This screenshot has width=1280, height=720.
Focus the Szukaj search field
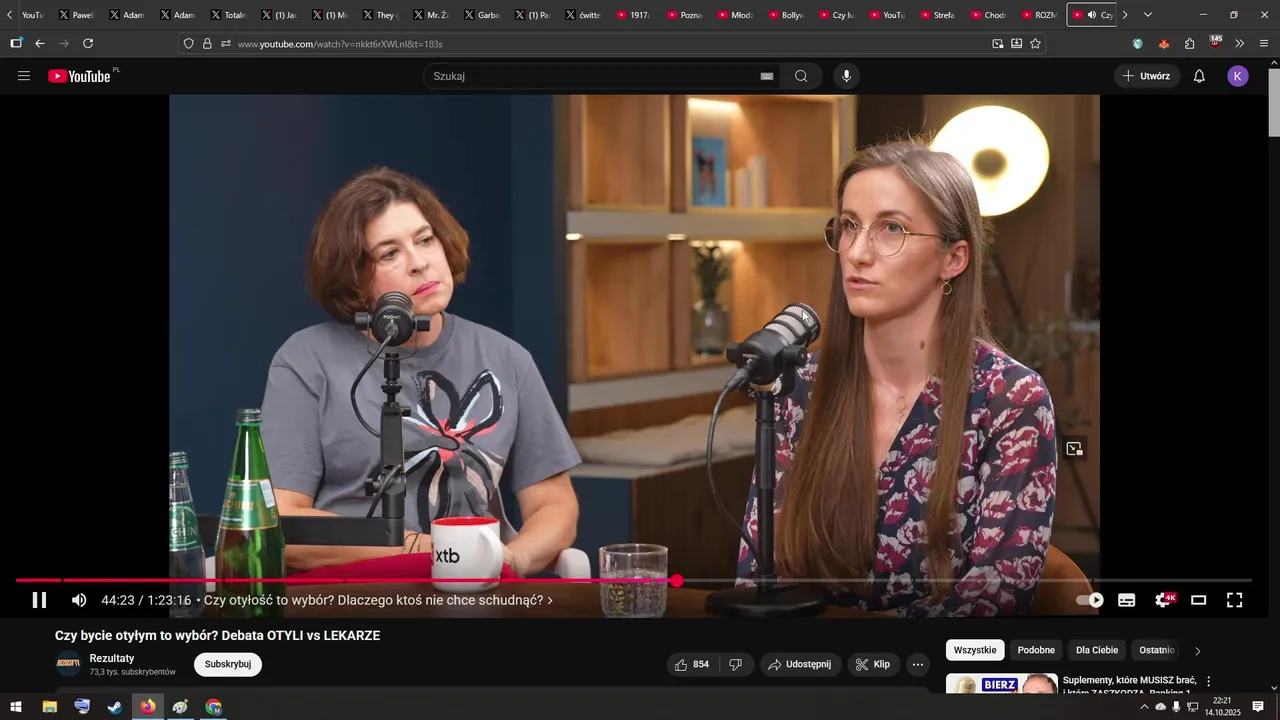(x=592, y=76)
